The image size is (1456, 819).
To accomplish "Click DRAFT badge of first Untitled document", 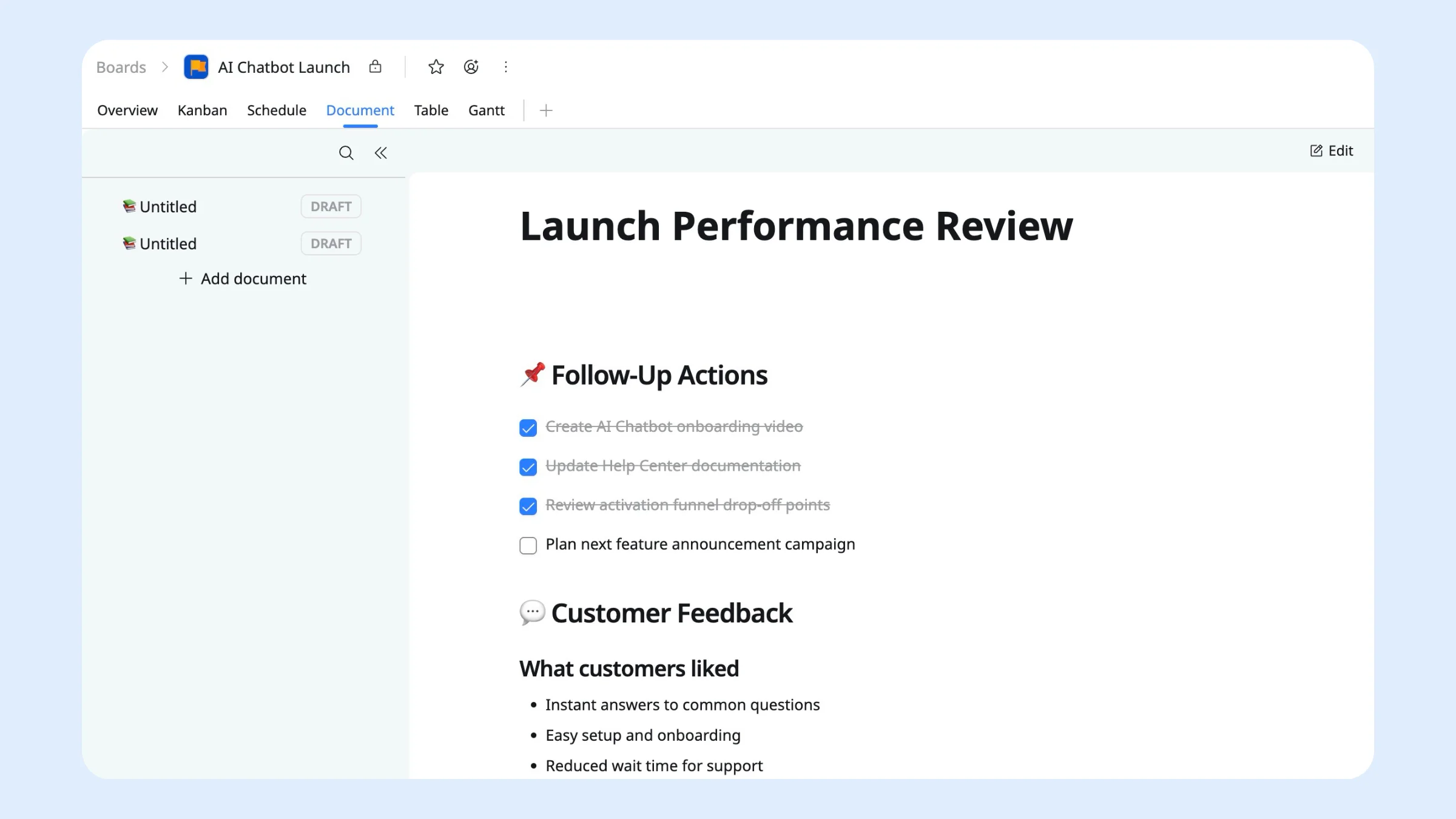I will click(331, 207).
